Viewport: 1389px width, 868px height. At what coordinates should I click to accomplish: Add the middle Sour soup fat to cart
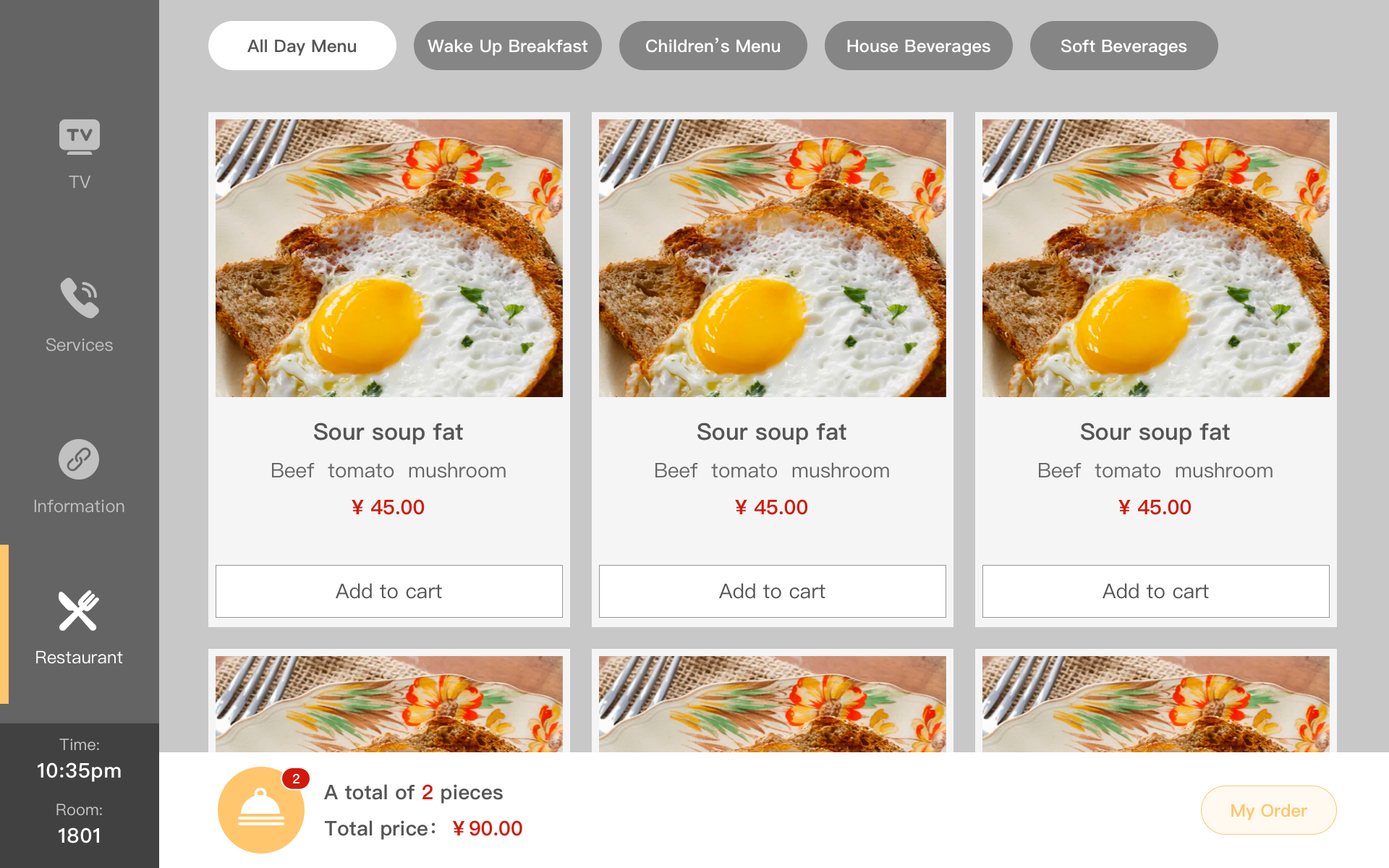pos(772,591)
